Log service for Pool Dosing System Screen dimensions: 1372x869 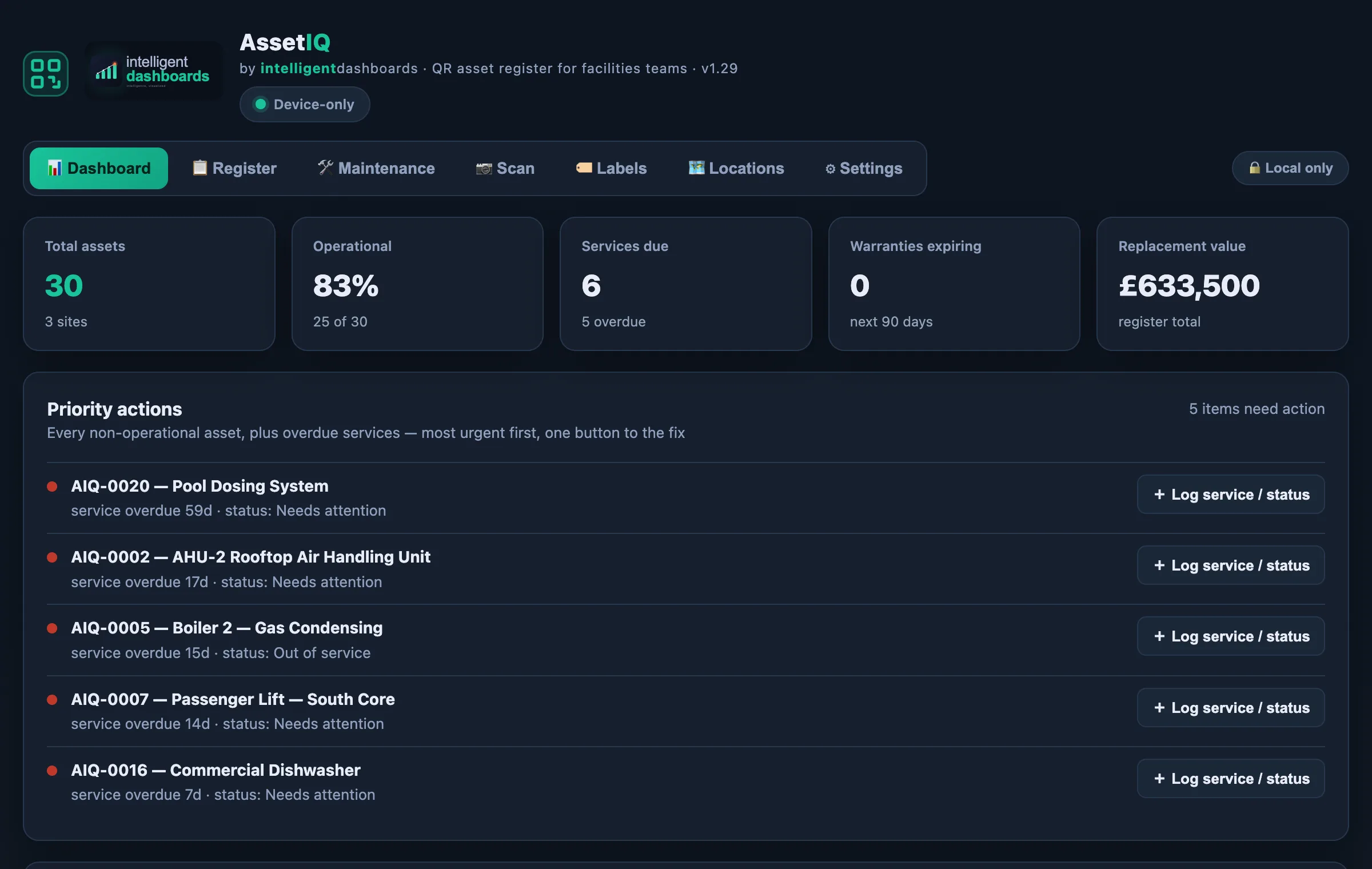[x=1231, y=495]
